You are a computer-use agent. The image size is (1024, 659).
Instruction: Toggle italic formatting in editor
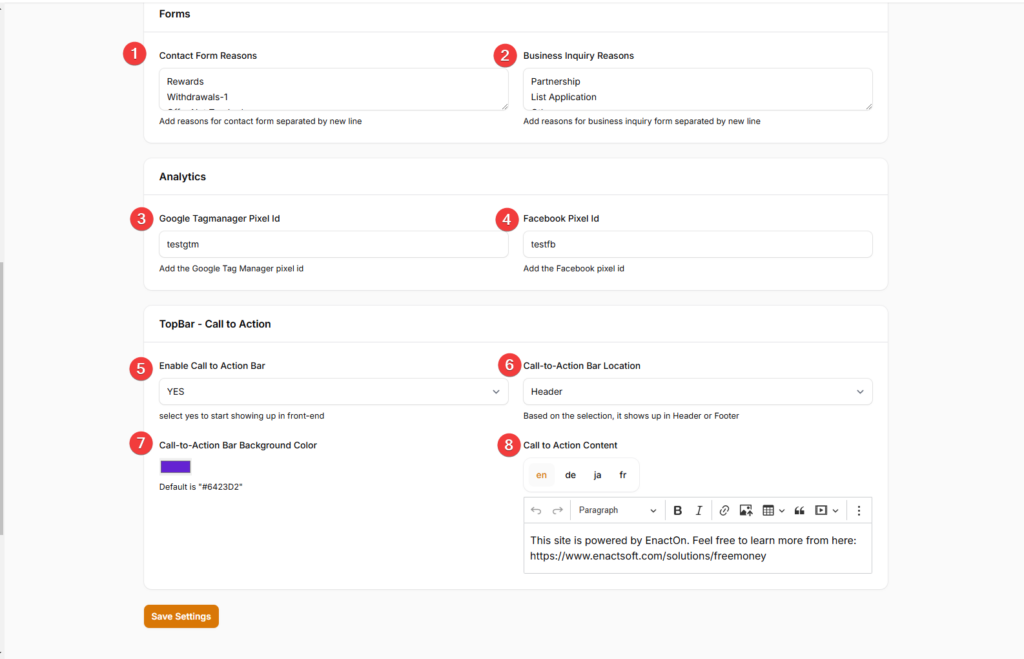pos(699,511)
